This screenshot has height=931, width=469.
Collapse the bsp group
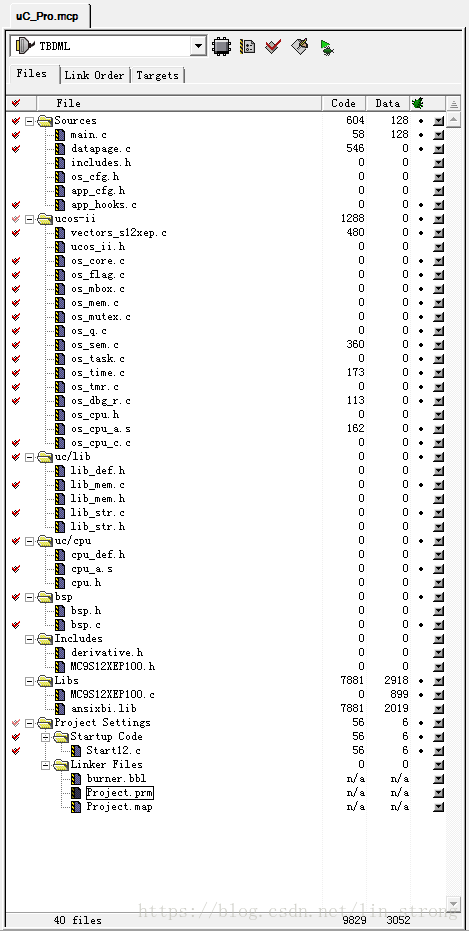coord(29,597)
